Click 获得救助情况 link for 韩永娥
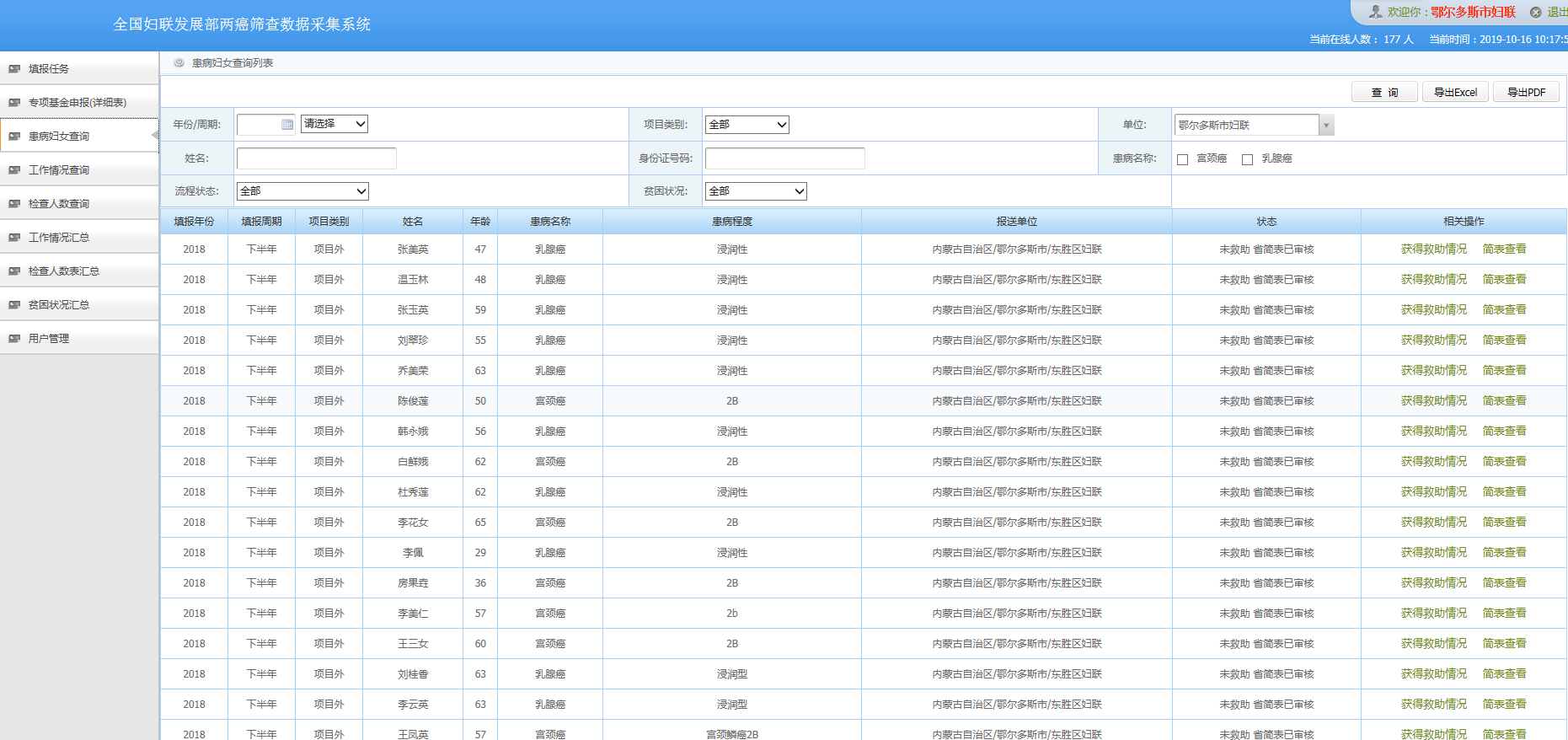Image resolution: width=1568 pixels, height=740 pixels. pos(1434,432)
